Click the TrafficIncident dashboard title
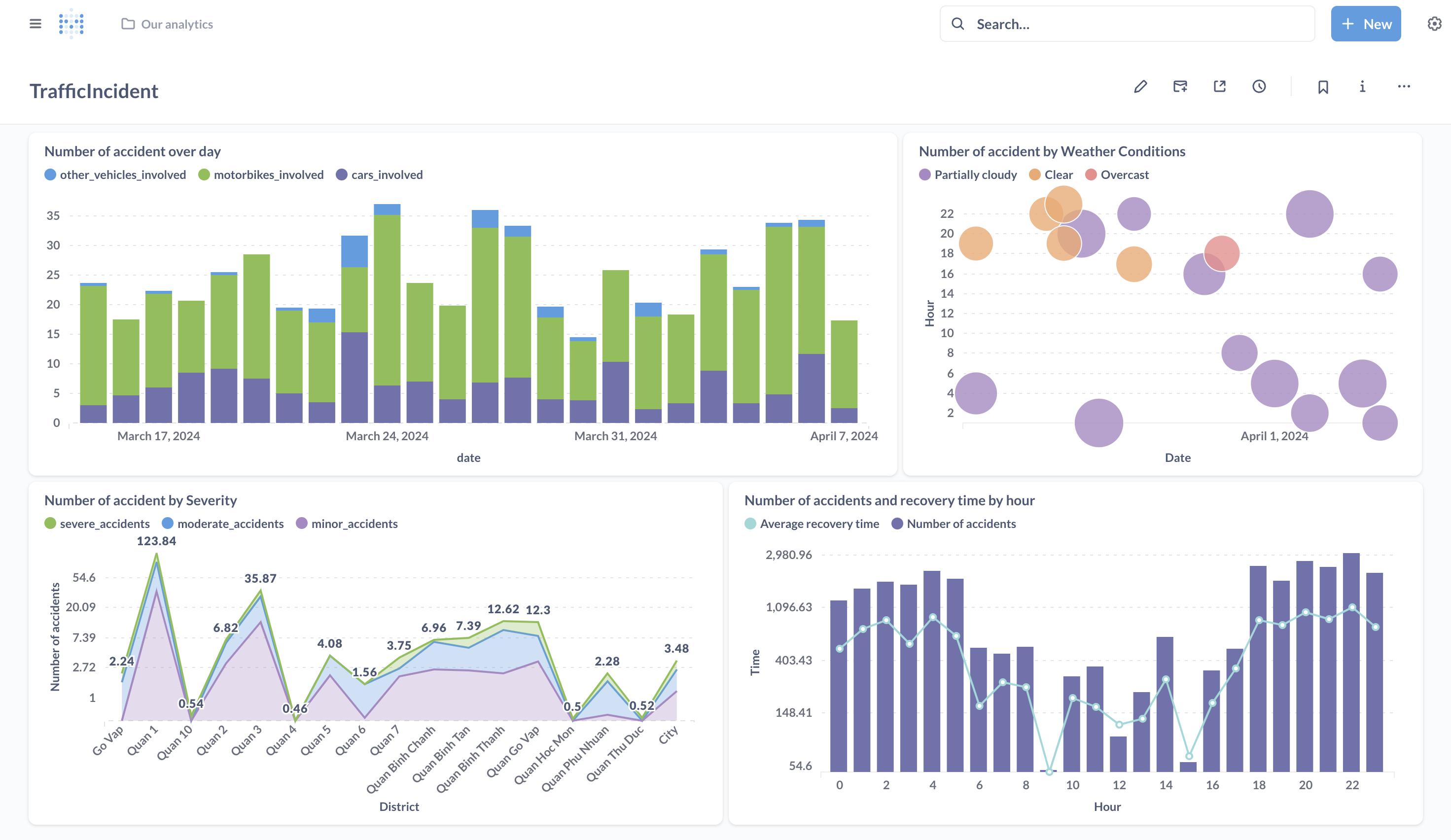Image resolution: width=1451 pixels, height=840 pixels. coord(94,91)
